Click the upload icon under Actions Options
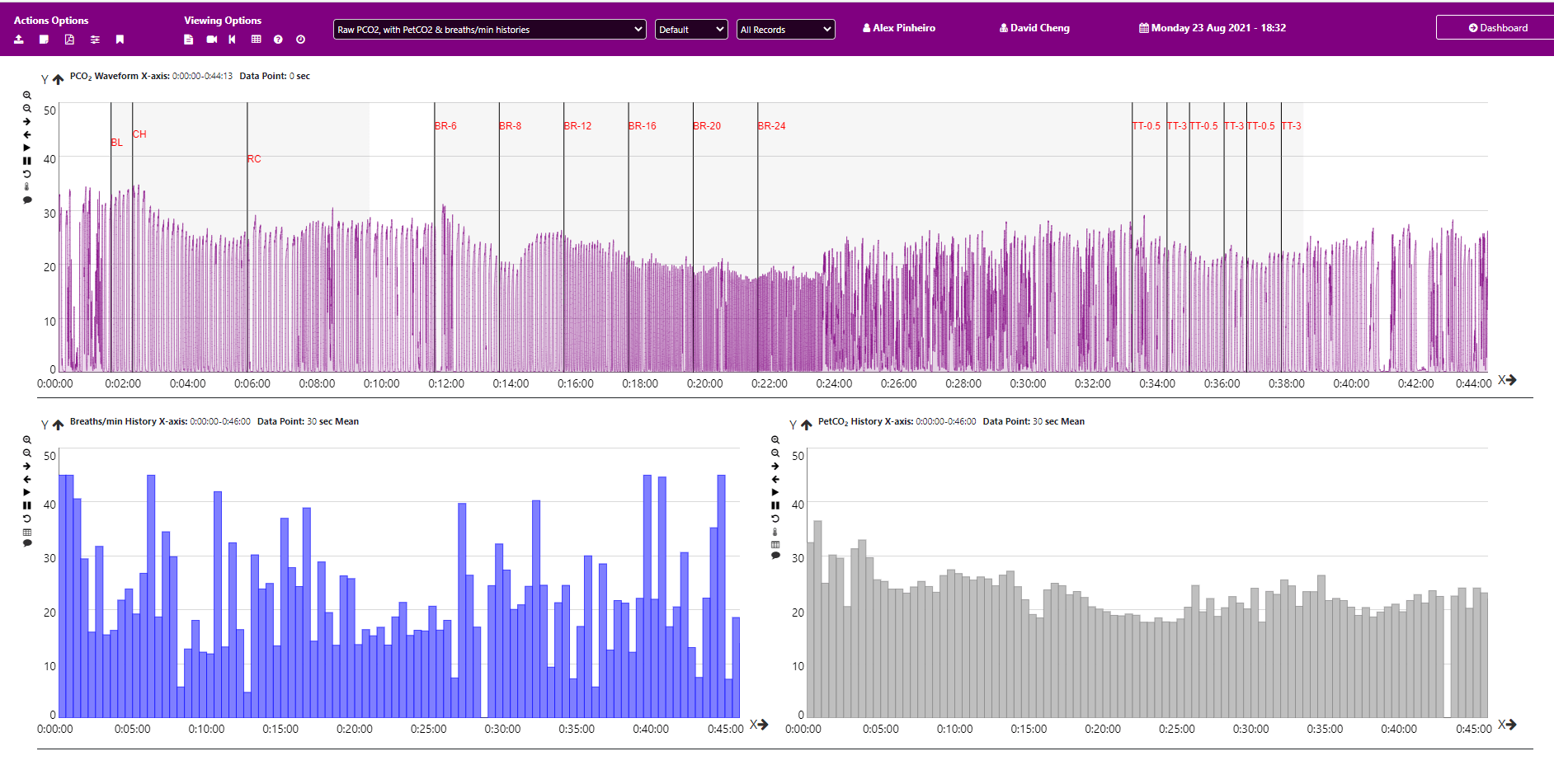 coord(19,40)
